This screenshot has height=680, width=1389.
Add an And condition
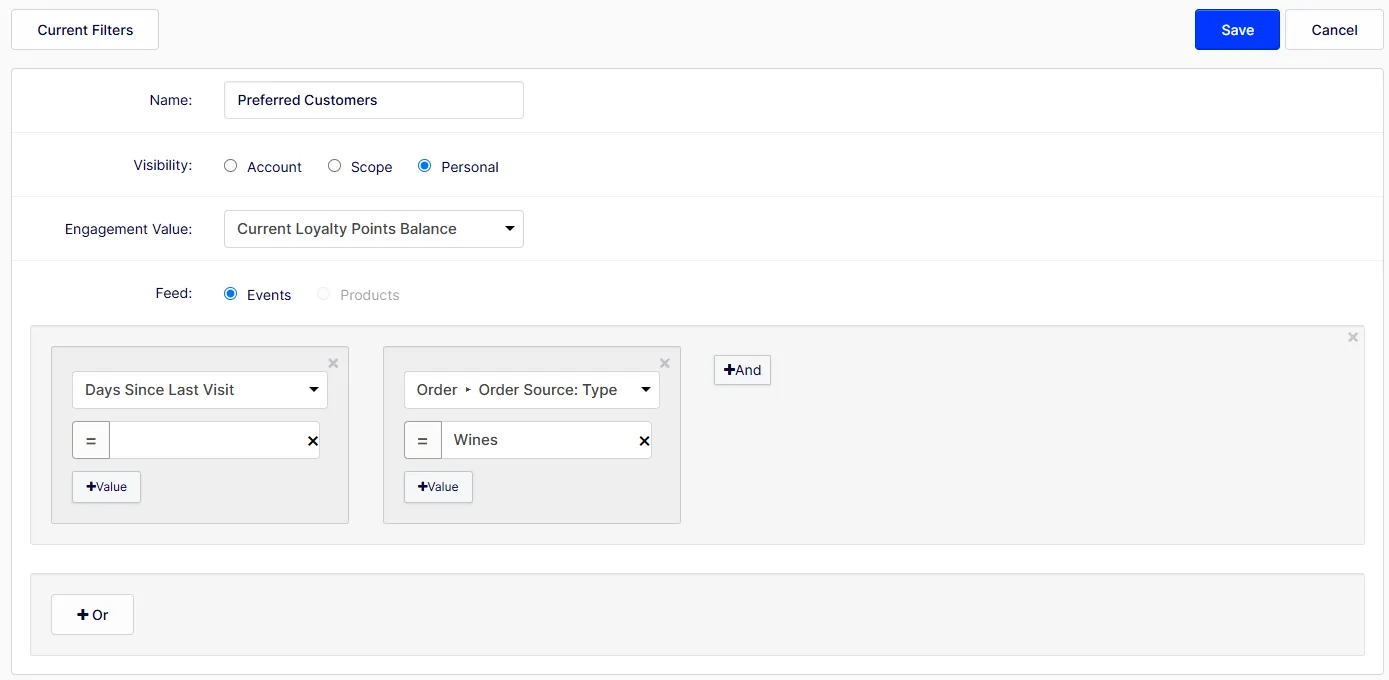click(x=742, y=370)
